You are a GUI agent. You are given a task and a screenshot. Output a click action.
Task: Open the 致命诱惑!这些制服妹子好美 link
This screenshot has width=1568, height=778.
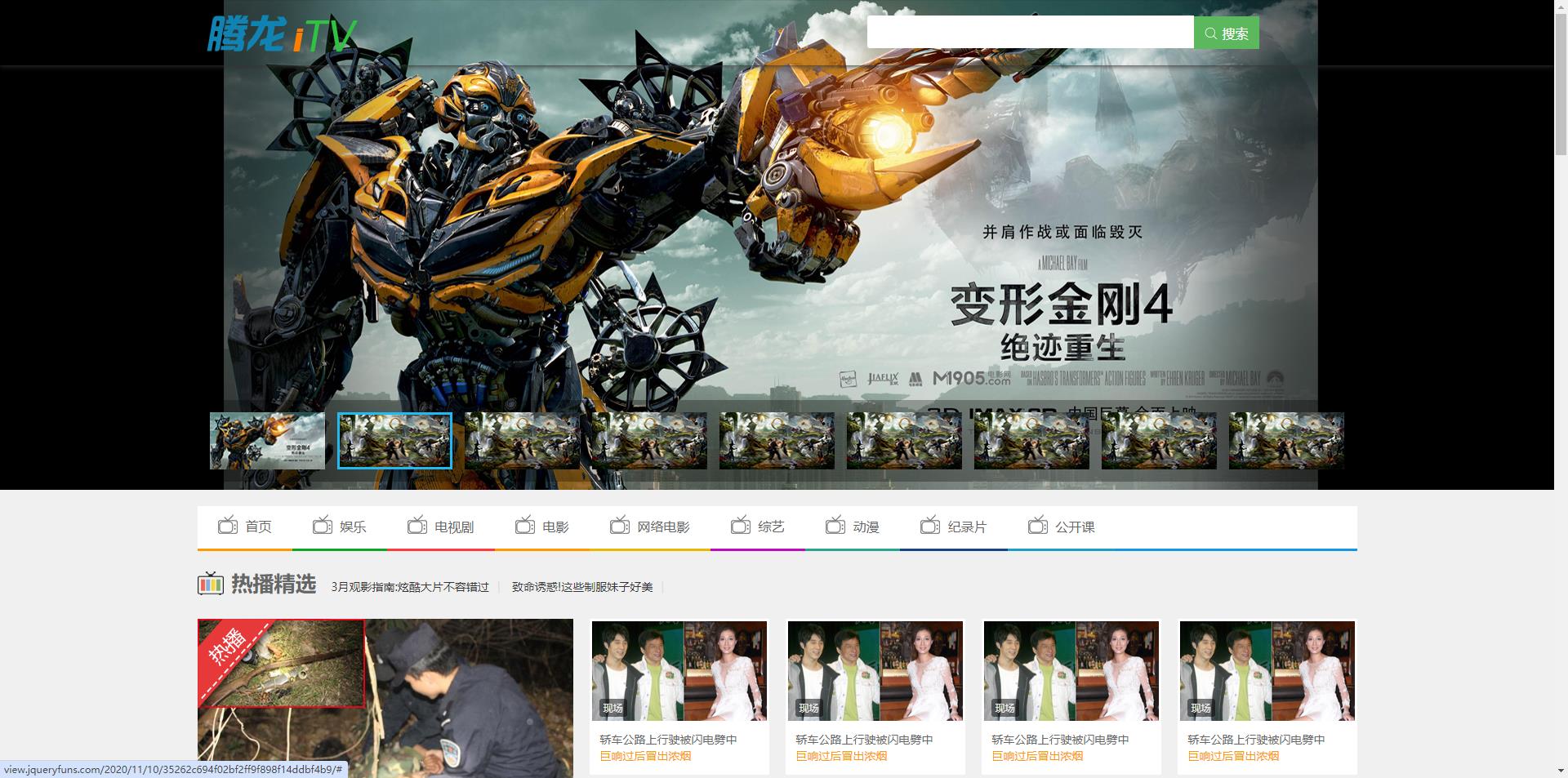pos(582,587)
